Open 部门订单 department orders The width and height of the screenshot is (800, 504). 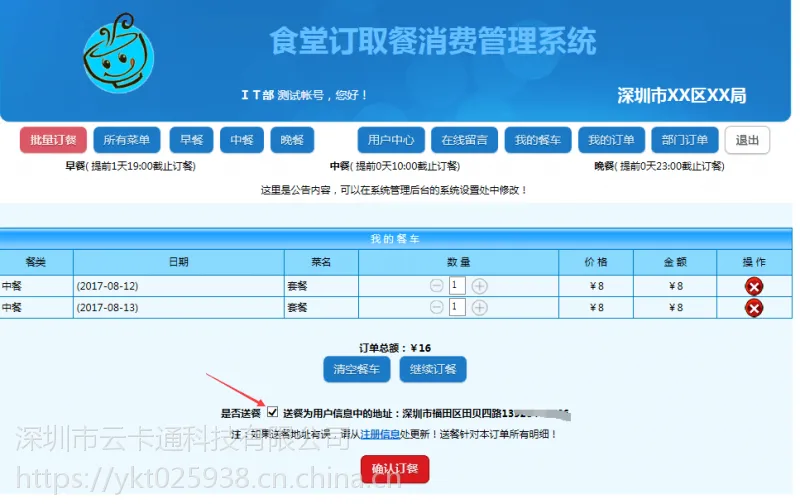685,140
